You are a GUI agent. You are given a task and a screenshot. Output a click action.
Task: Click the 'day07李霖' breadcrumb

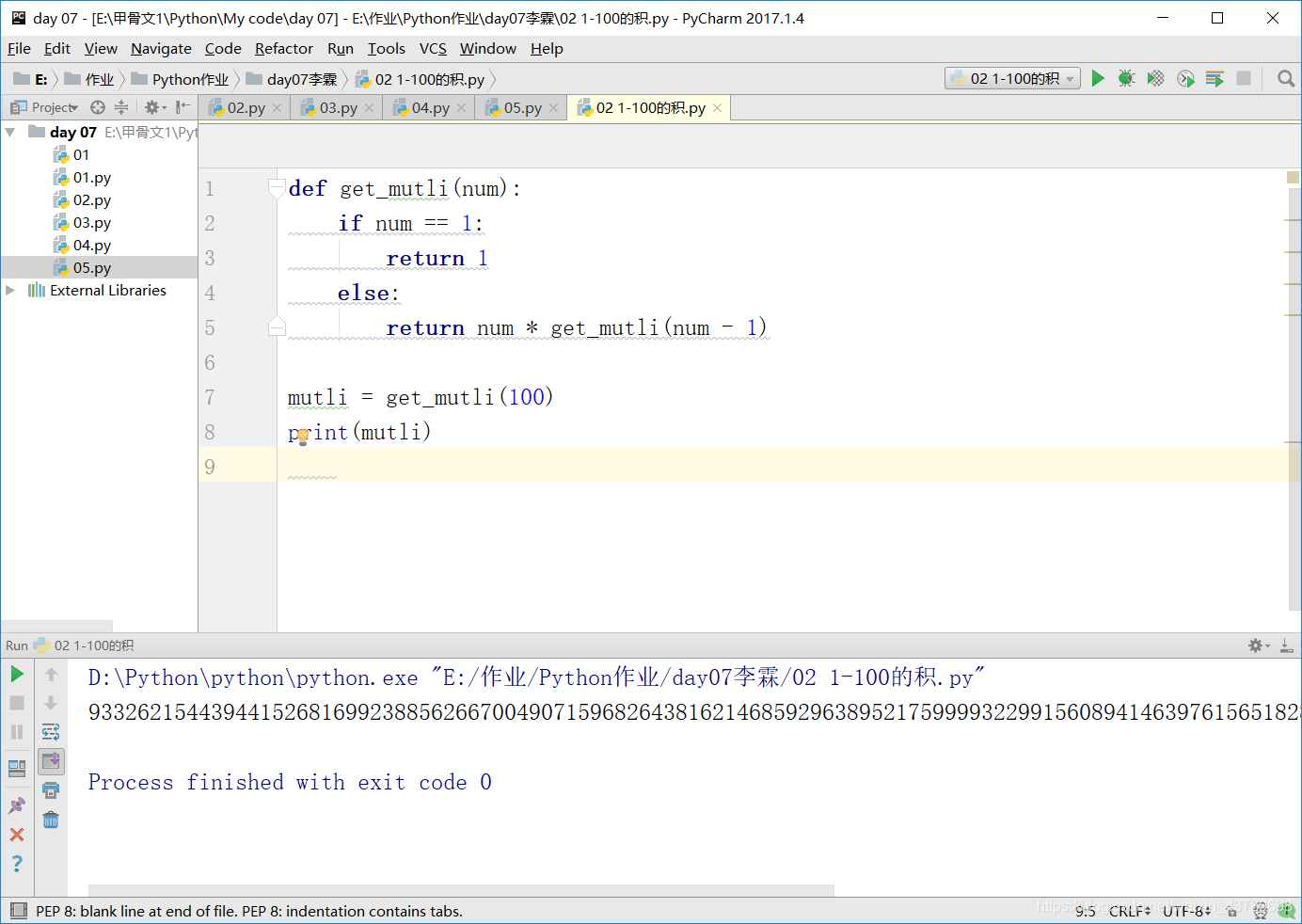[292, 79]
